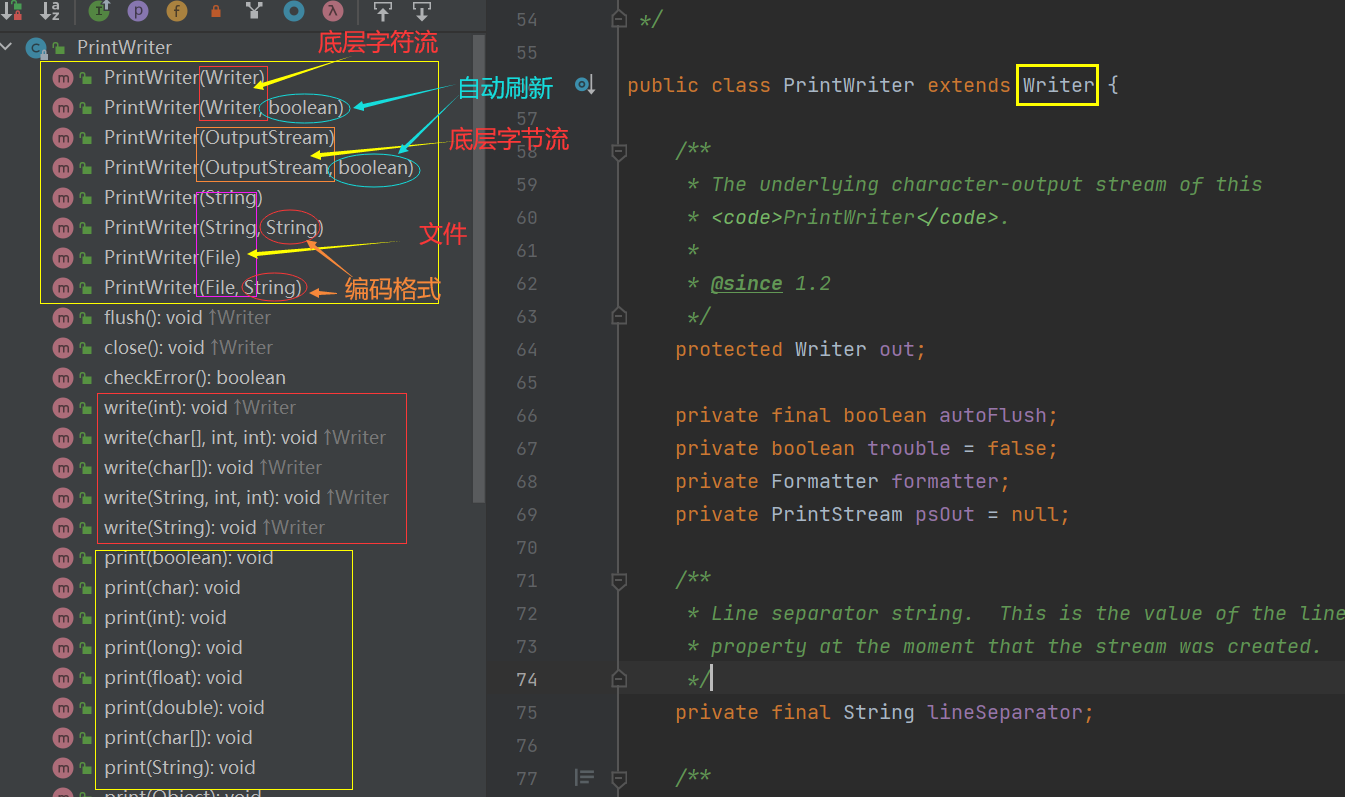The image size is (1345, 797).
Task: Toggle group methods by defining type
Action: click(x=254, y=11)
